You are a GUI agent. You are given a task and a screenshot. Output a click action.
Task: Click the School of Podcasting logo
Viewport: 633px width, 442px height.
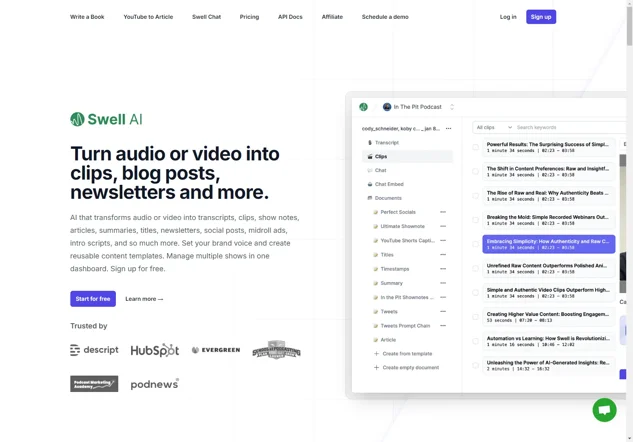tap(277, 350)
